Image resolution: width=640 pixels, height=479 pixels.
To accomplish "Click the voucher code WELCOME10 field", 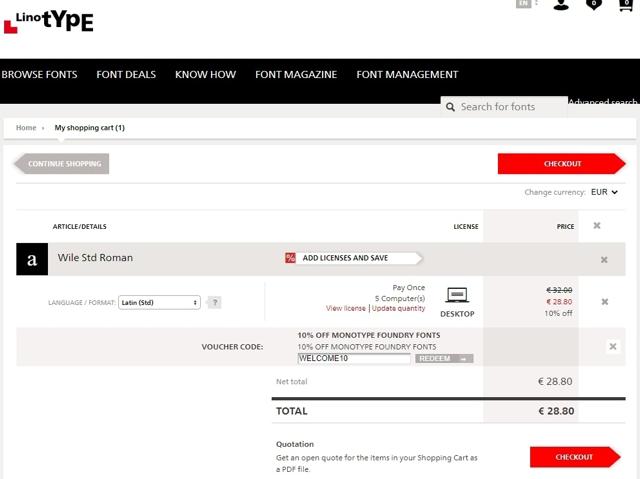I will (x=354, y=359).
